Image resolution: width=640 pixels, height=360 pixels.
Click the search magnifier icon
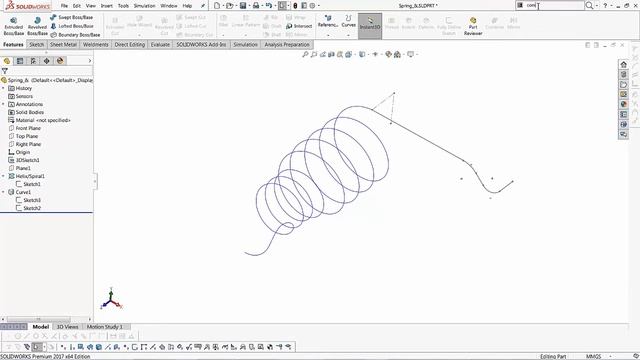589,6
